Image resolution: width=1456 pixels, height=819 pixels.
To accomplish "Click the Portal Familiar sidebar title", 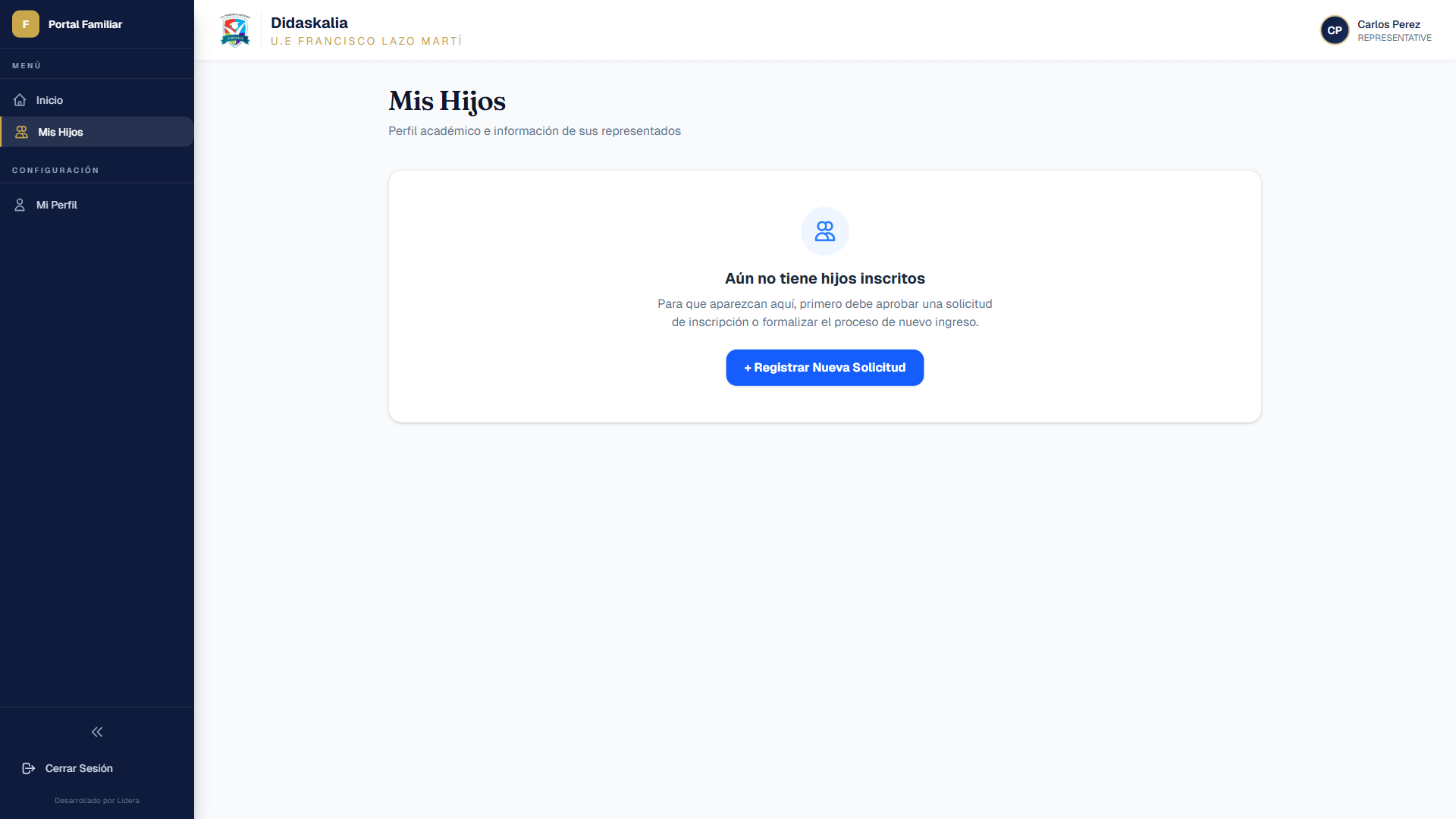I will click(85, 24).
